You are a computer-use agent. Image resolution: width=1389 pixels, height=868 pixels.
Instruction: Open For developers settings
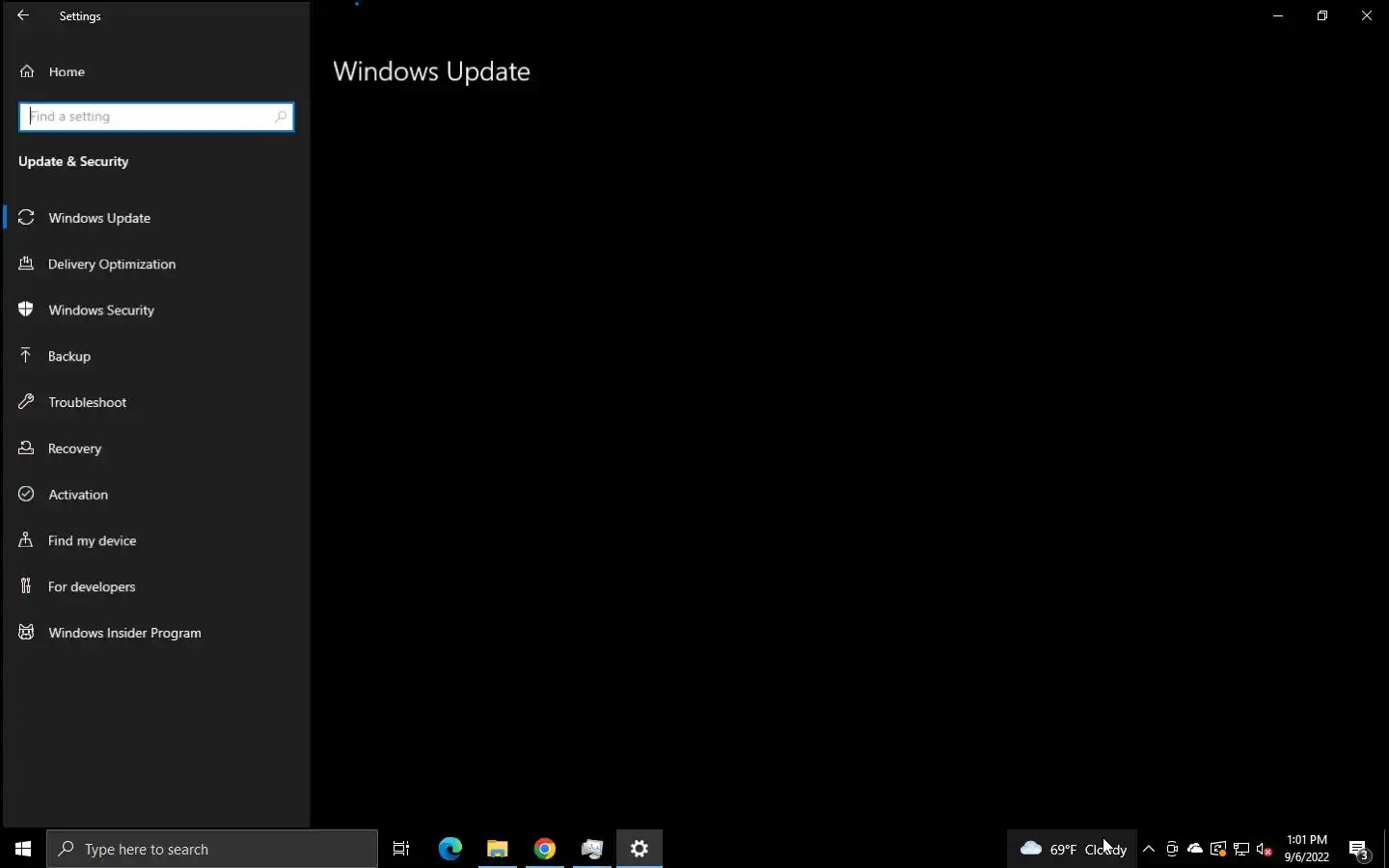tap(156, 586)
